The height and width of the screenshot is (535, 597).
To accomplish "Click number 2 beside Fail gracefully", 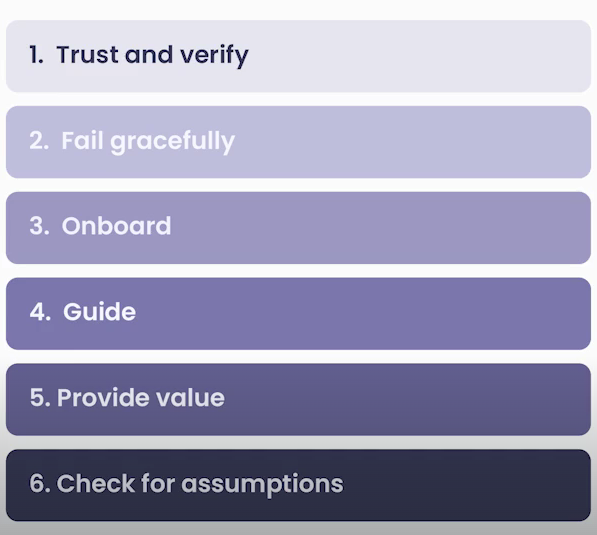I will click(38, 141).
